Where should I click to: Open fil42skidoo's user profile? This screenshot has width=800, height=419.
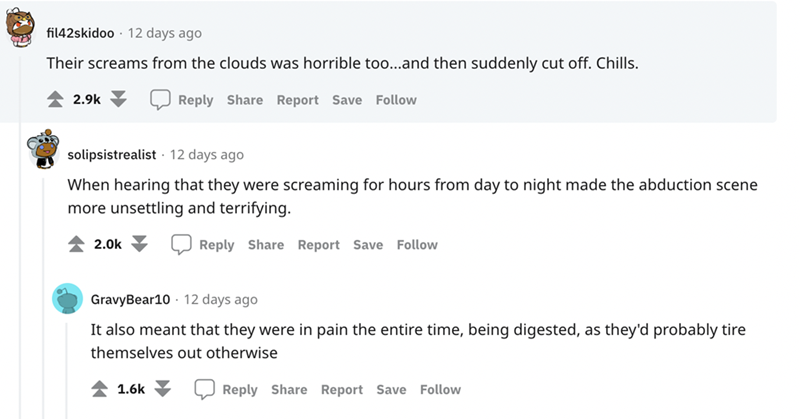82,34
